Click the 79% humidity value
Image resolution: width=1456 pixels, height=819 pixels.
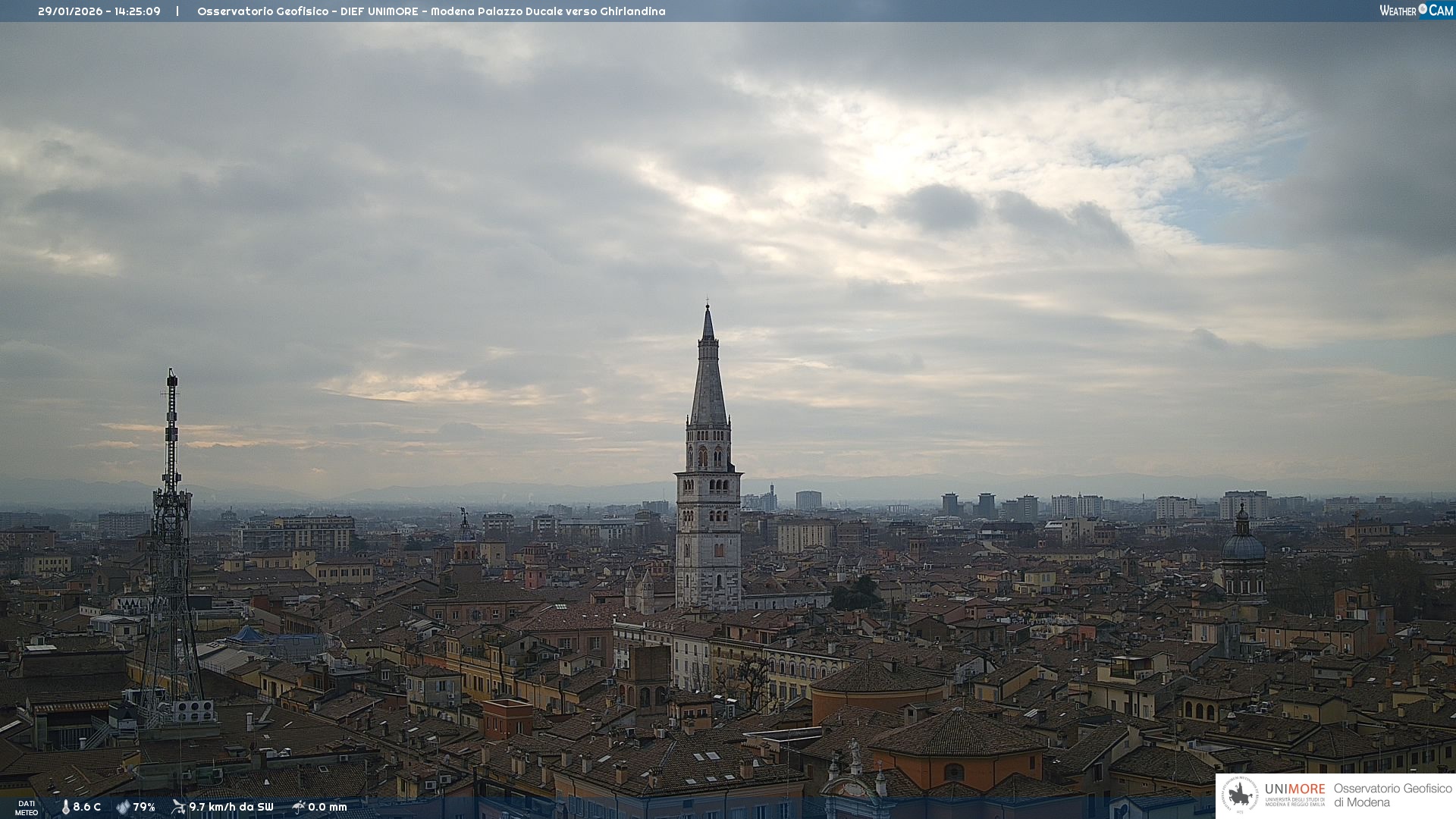point(144,807)
